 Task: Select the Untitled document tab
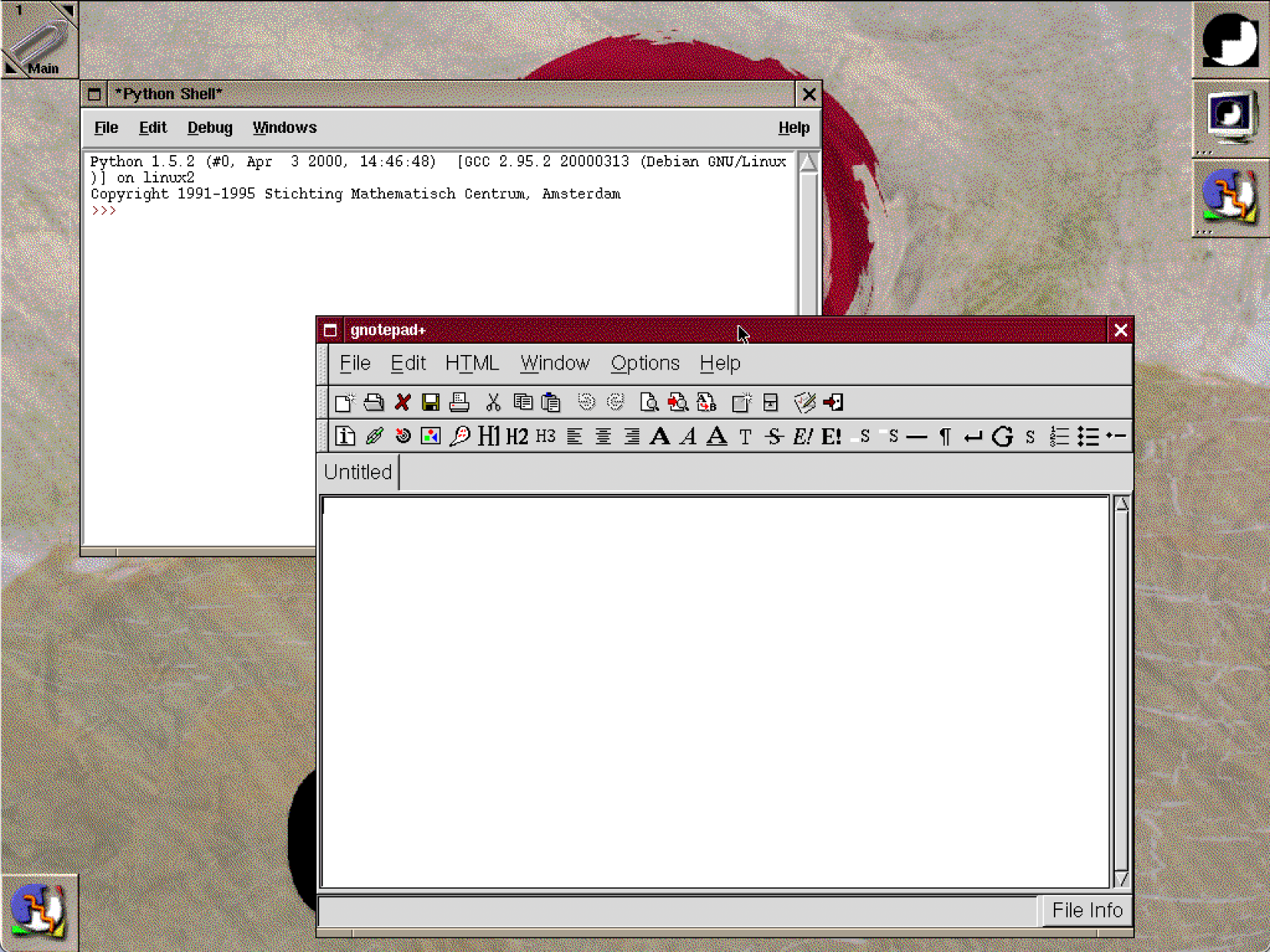pyautogui.click(x=357, y=472)
